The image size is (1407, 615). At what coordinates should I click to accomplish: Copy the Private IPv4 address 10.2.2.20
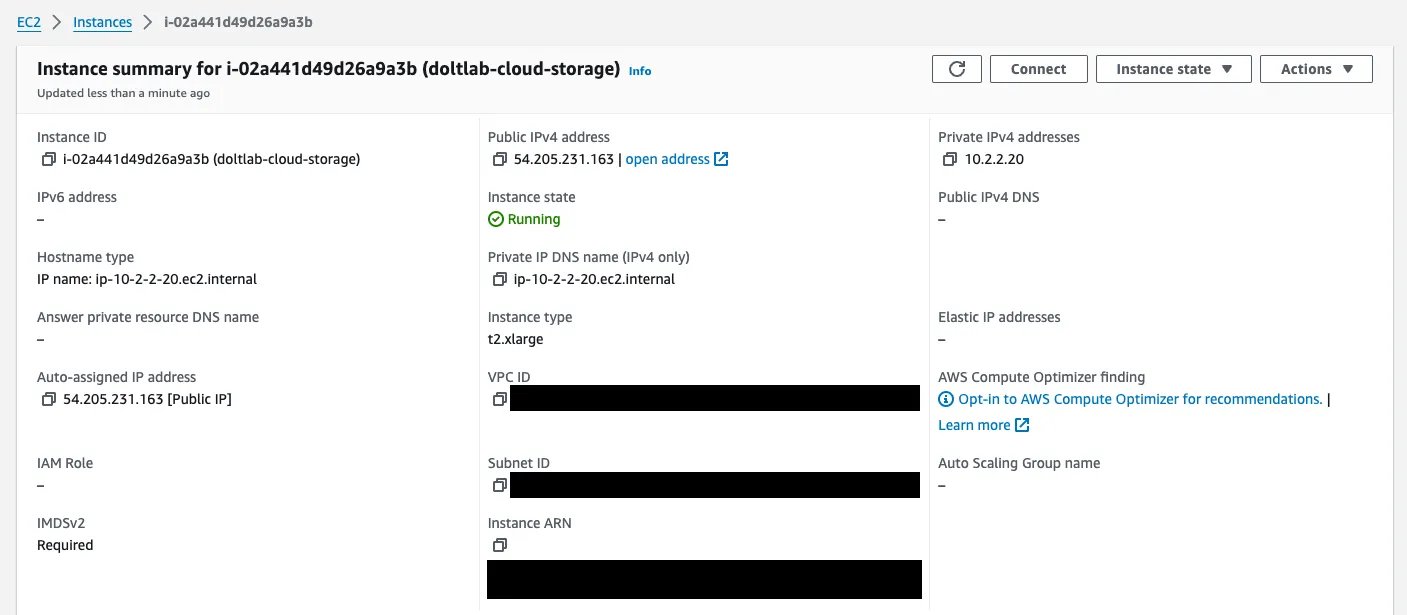click(949, 159)
